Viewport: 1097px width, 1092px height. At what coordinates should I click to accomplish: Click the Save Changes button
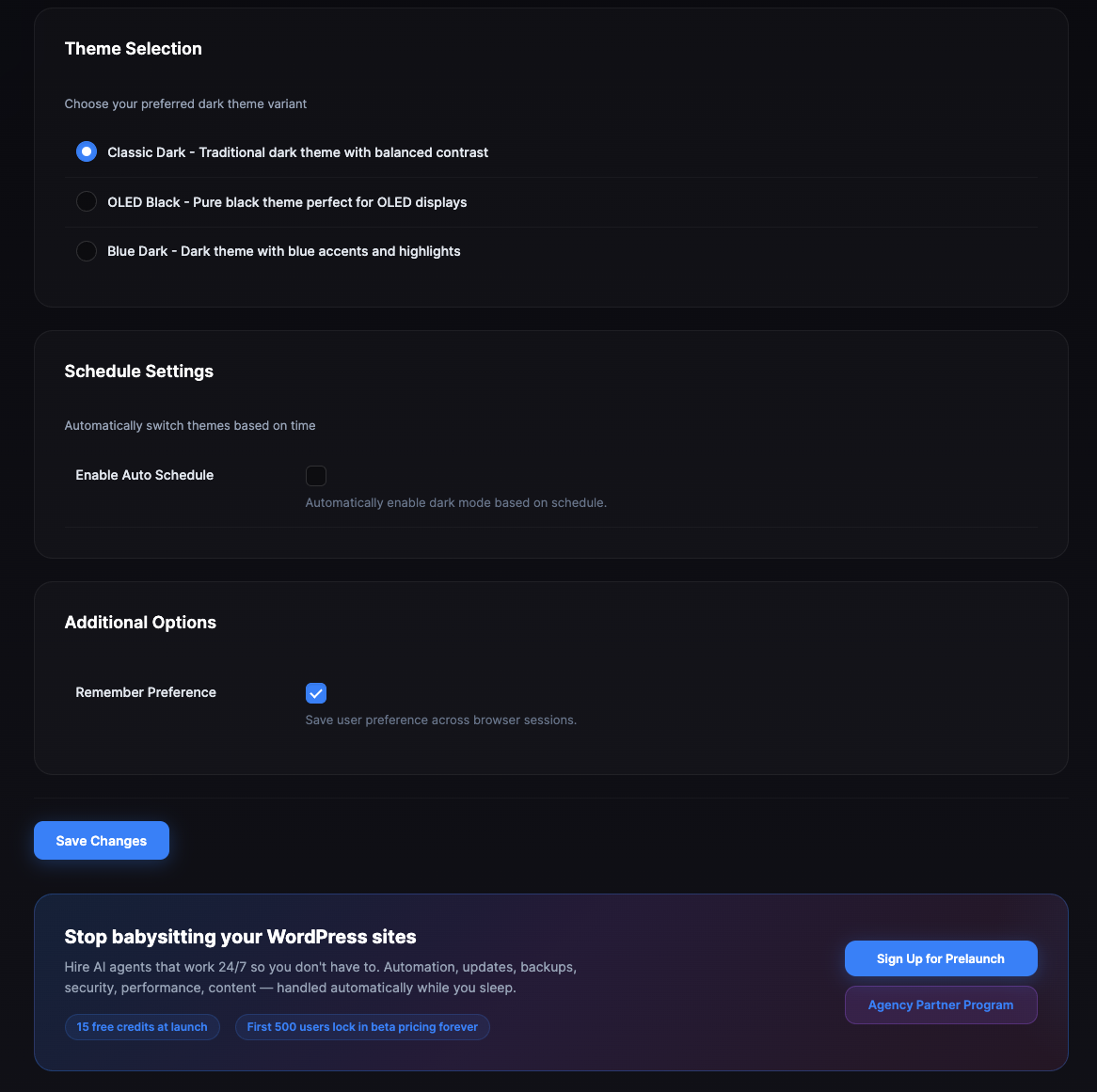coord(102,841)
